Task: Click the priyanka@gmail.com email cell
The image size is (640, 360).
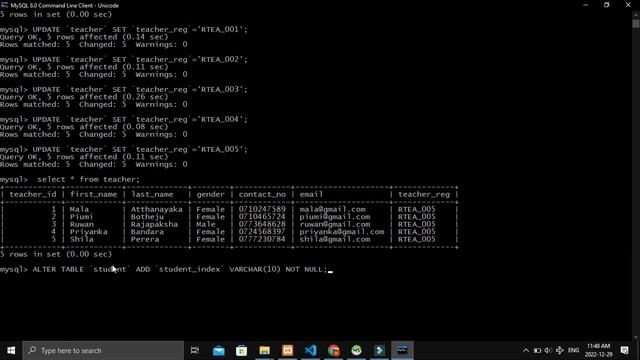Action: click(x=342, y=232)
